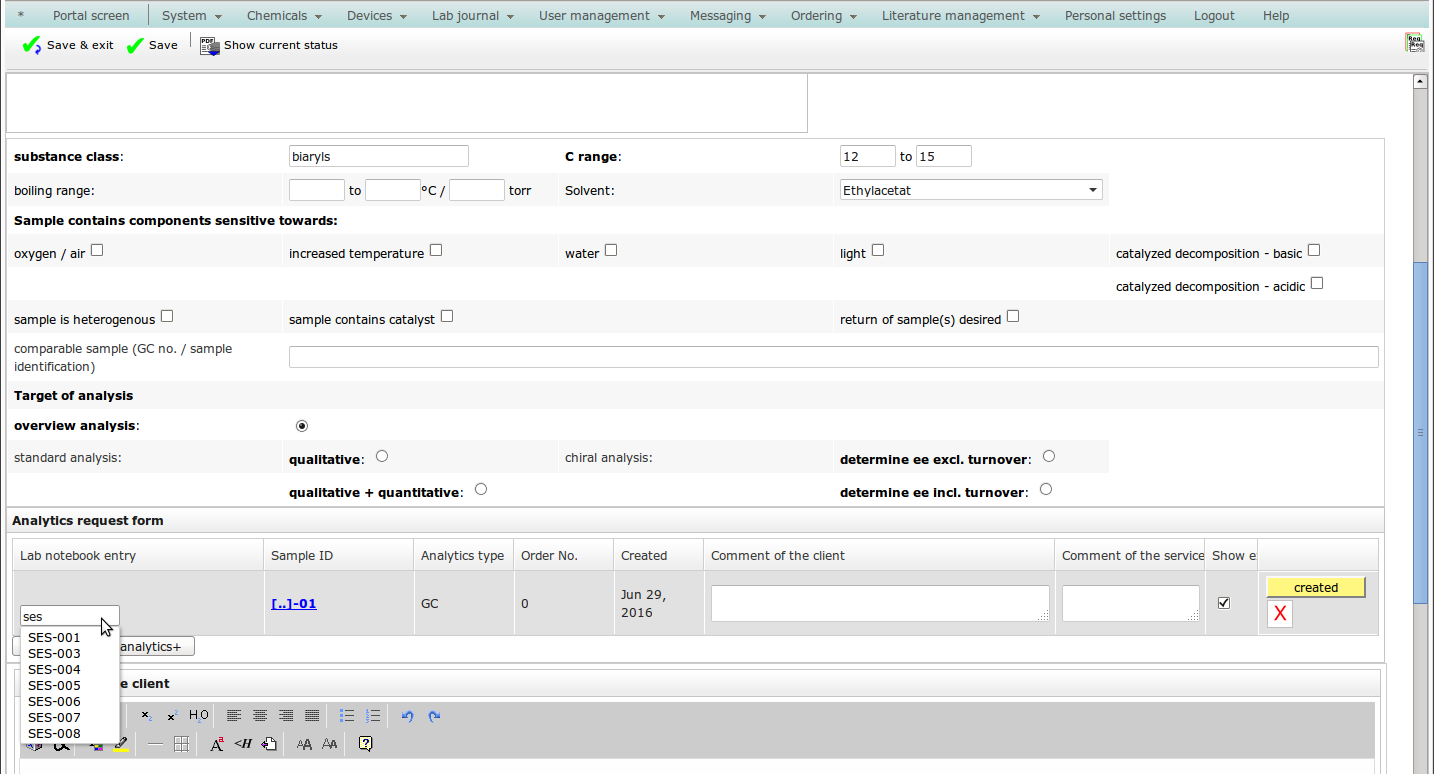Center-align text in the editor

click(x=260, y=716)
